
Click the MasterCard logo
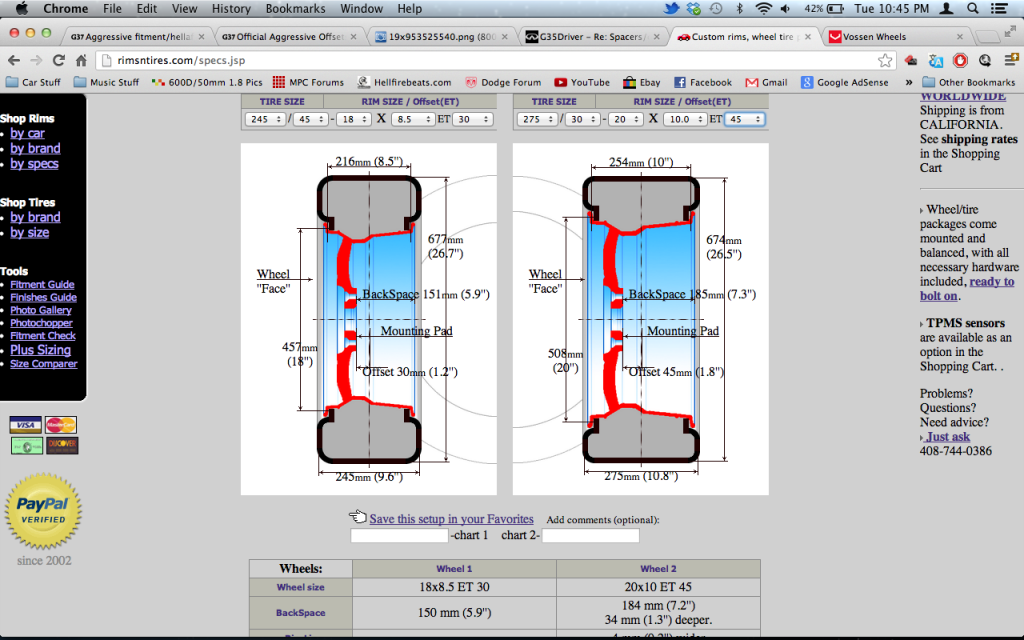point(61,425)
